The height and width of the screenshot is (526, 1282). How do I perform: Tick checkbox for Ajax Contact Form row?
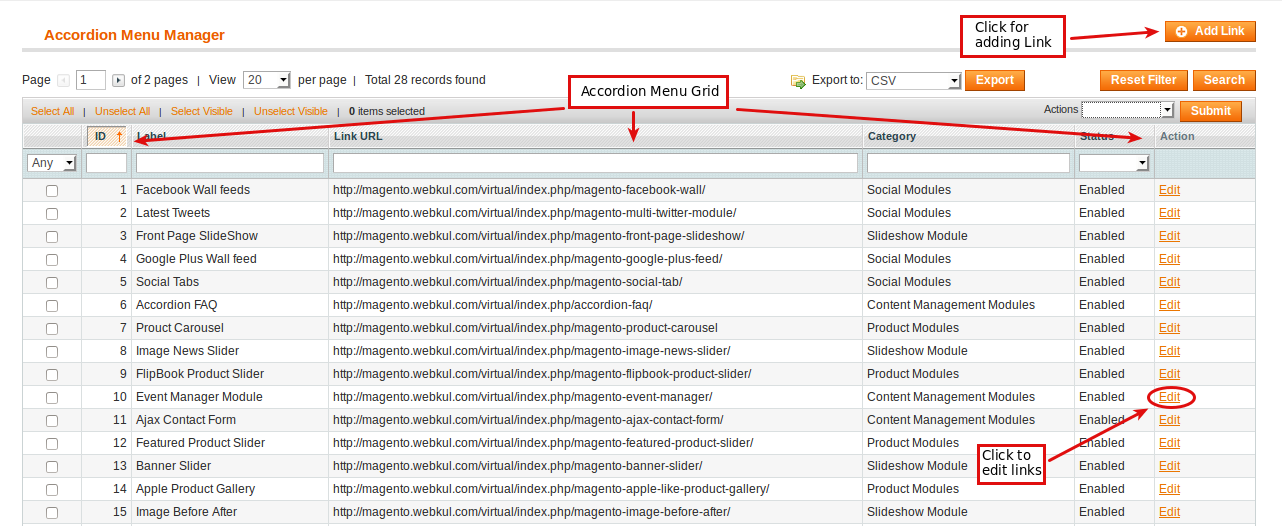tap(52, 420)
